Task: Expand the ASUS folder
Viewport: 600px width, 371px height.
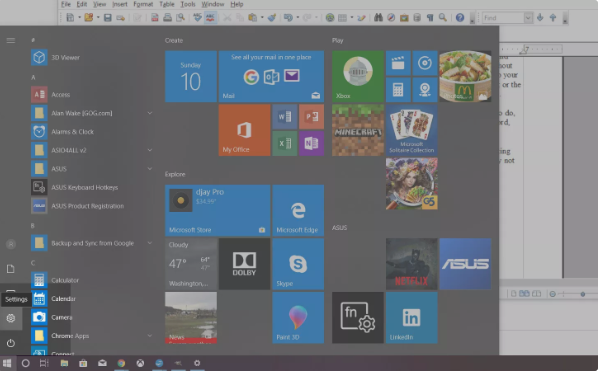Action: [x=150, y=169]
